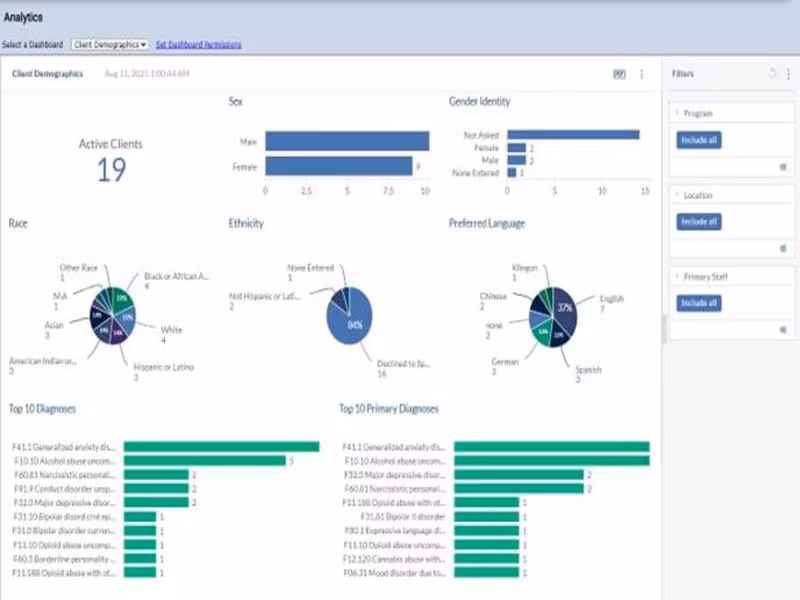Click the Program filter mode icon
This screenshot has height=600, width=800.
[783, 167]
